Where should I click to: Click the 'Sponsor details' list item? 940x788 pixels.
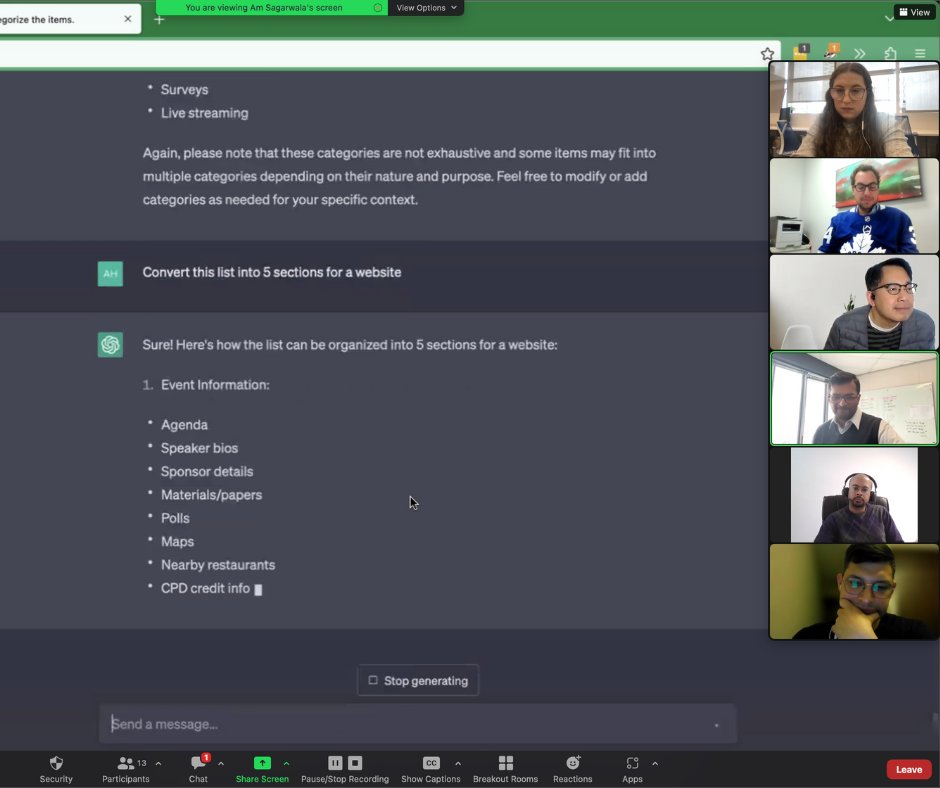point(207,471)
